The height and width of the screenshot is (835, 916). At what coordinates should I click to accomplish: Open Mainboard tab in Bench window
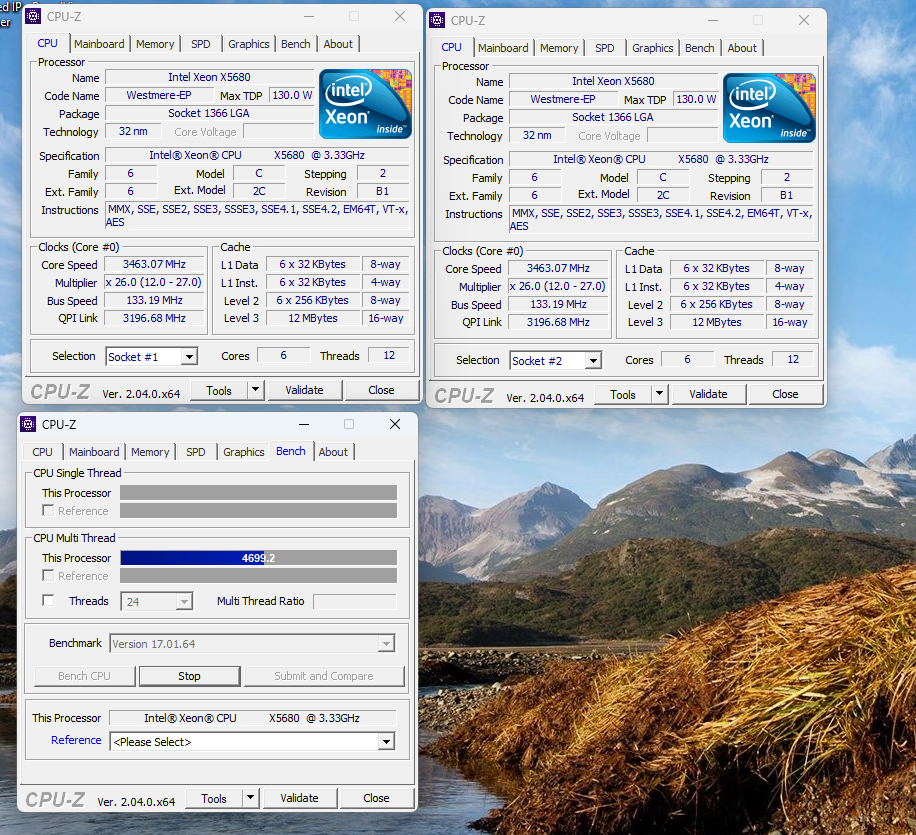94,452
